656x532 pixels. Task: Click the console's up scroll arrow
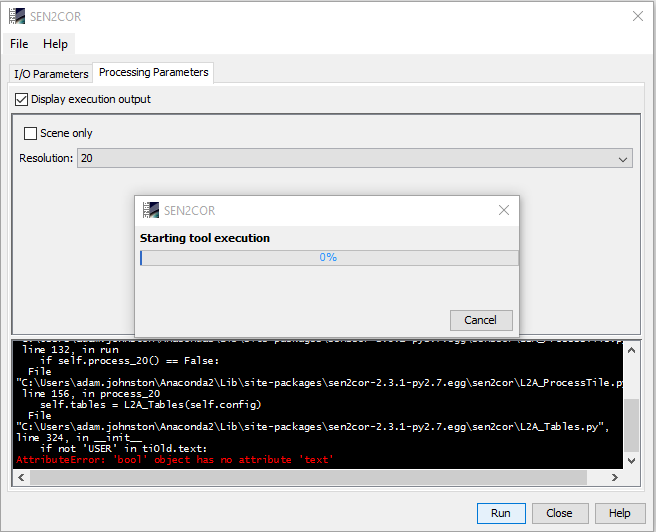pyautogui.click(x=631, y=350)
